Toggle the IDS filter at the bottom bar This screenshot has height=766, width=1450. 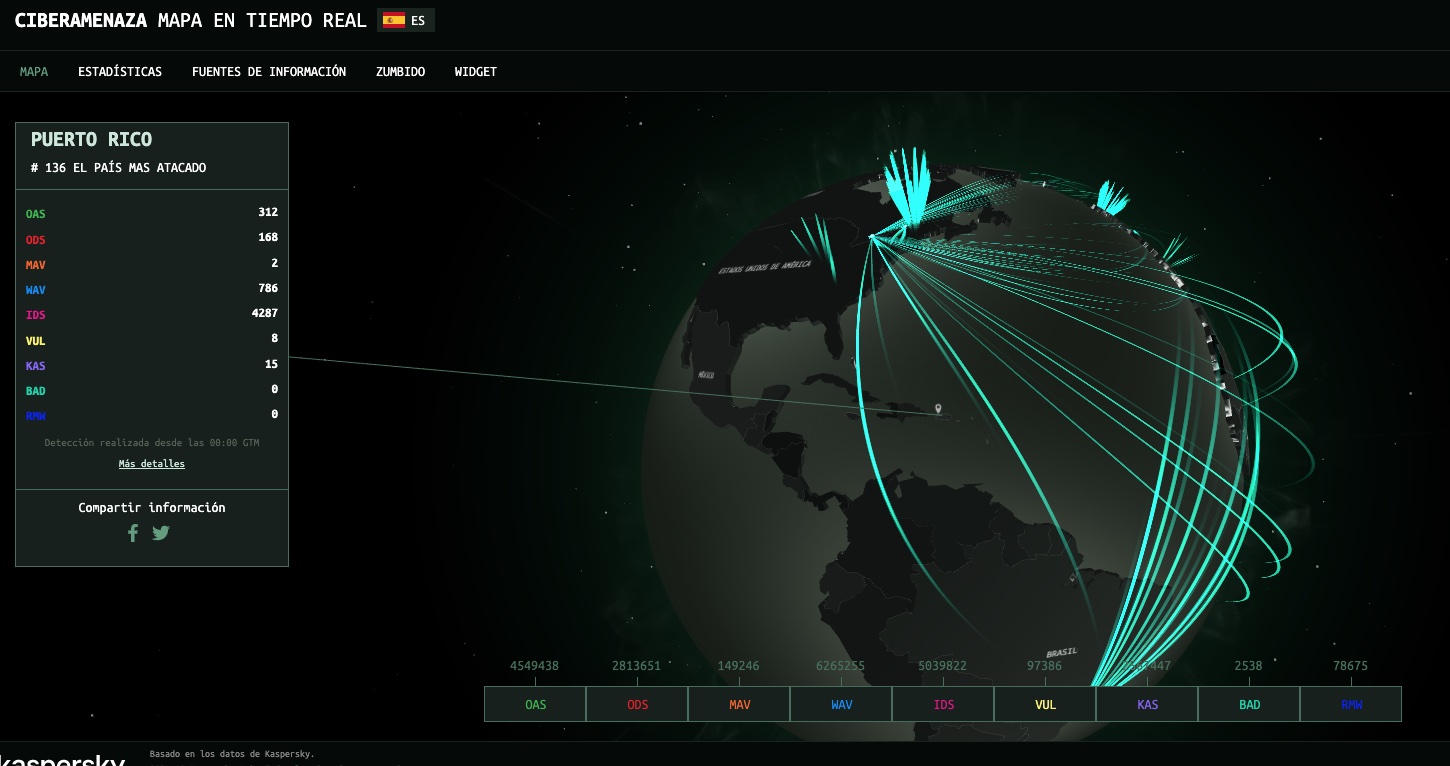pyautogui.click(x=943, y=704)
